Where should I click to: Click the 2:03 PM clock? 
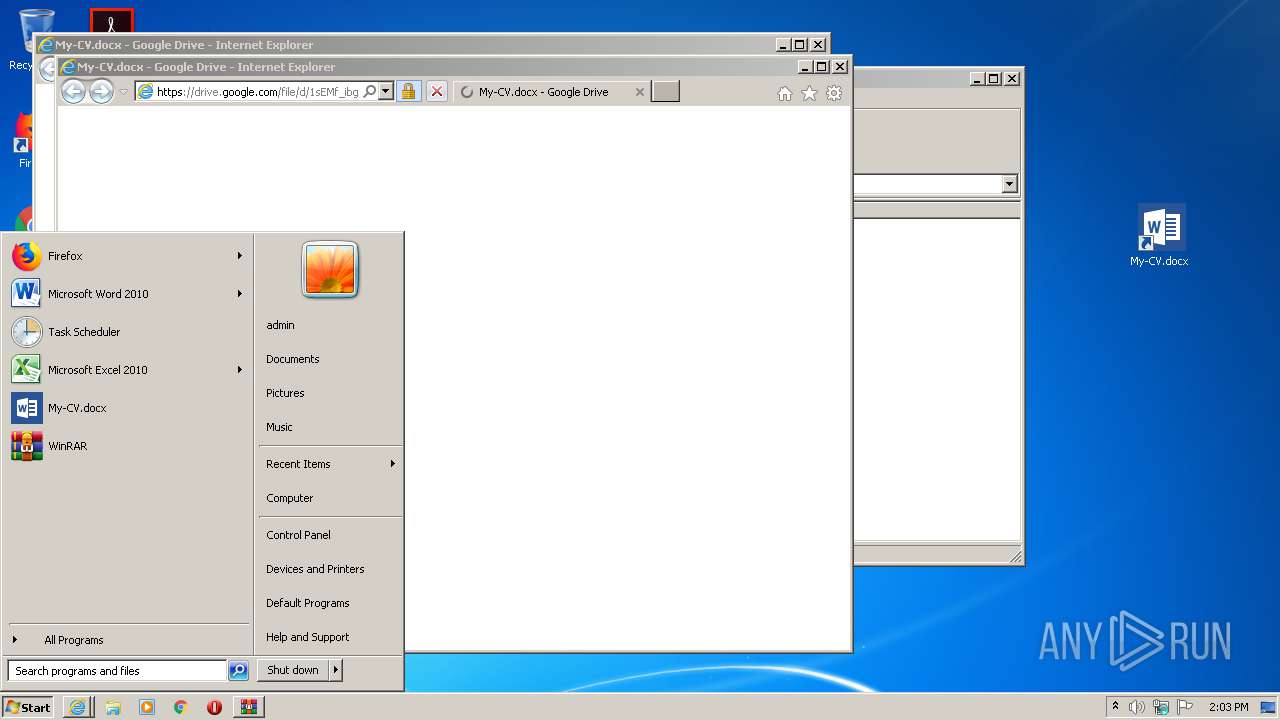[1229, 707]
